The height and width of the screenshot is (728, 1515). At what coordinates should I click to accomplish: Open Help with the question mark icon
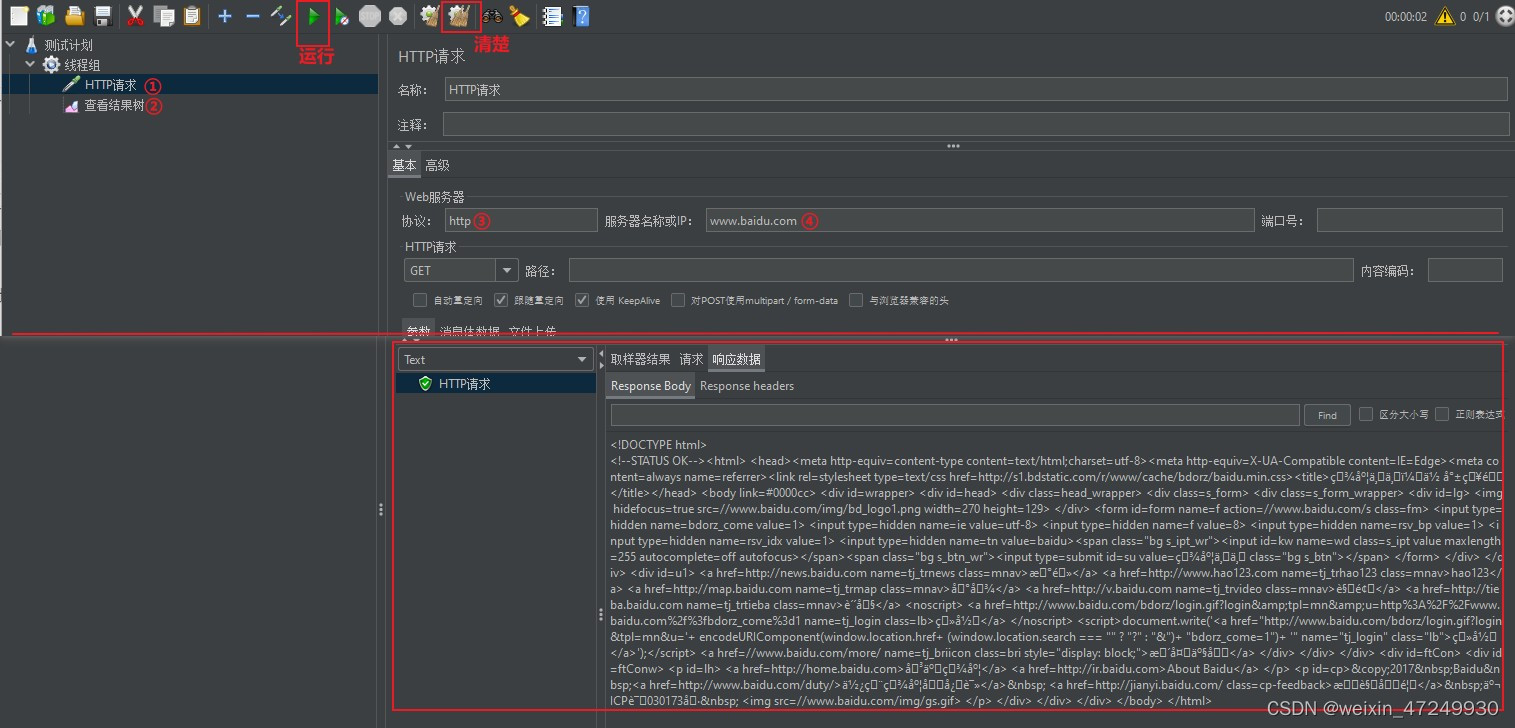(x=581, y=16)
